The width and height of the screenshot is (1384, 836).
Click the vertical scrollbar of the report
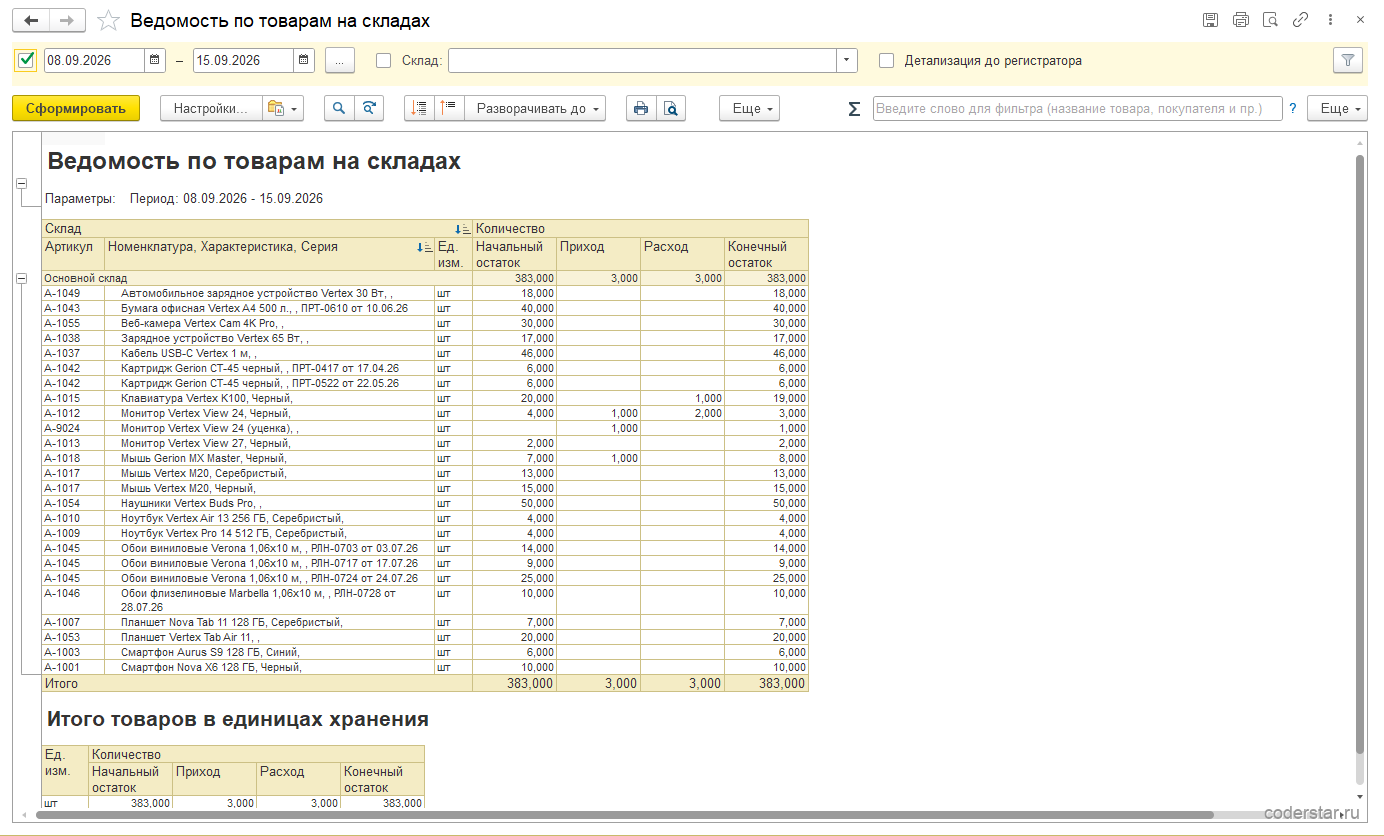click(x=1359, y=455)
